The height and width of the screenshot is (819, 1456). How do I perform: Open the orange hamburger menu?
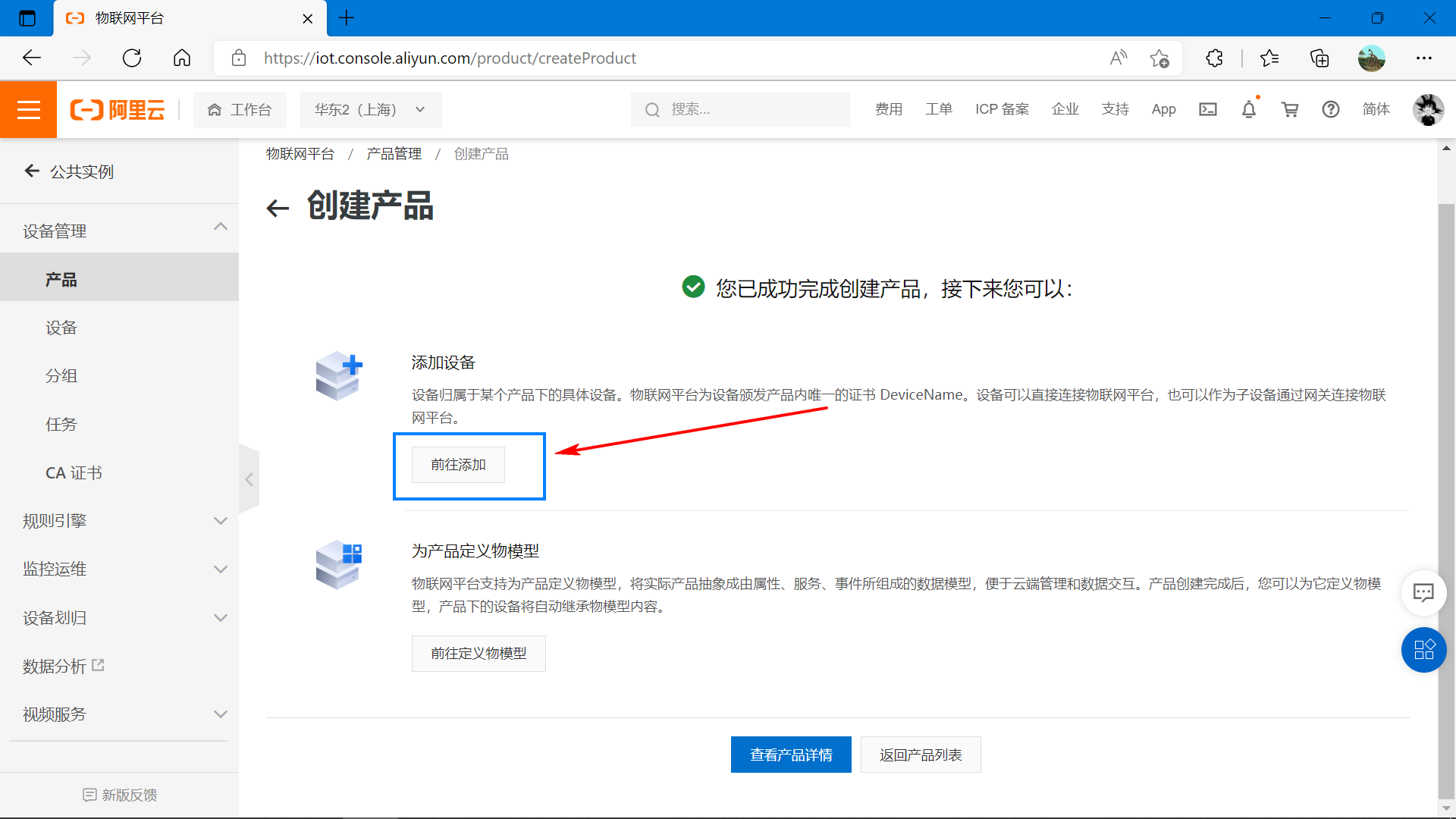point(28,110)
